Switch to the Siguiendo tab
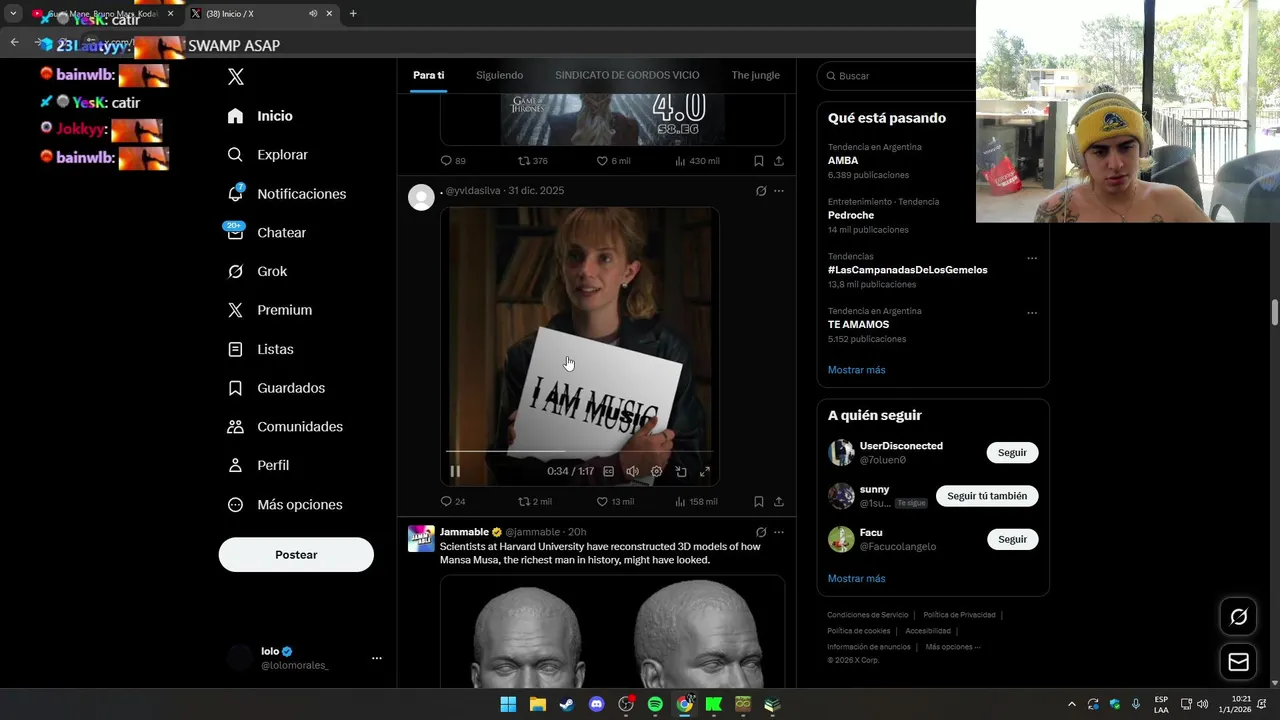 (499, 75)
